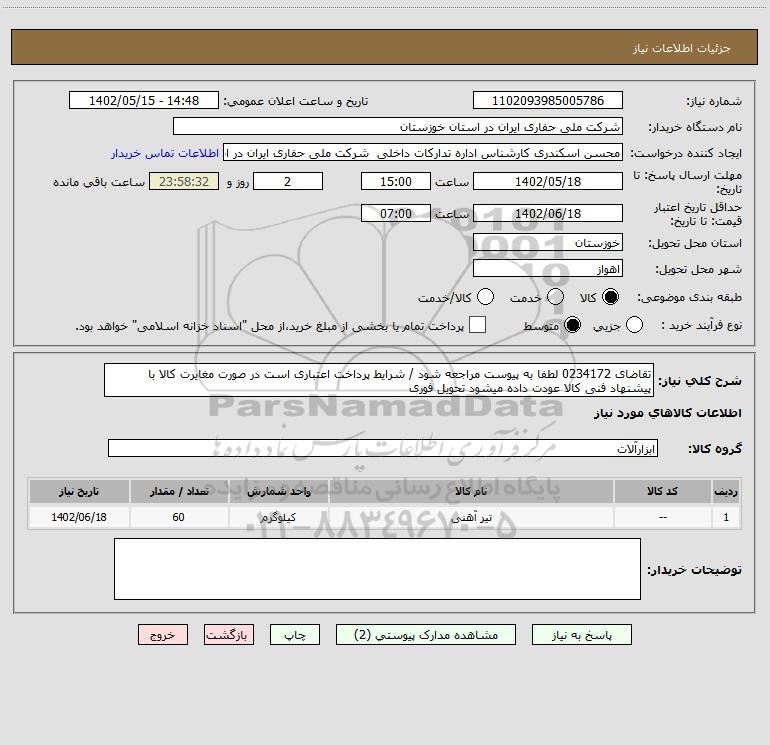The width and height of the screenshot is (770, 745).
Task: Click the validity time field 07:00
Action: tap(396, 213)
